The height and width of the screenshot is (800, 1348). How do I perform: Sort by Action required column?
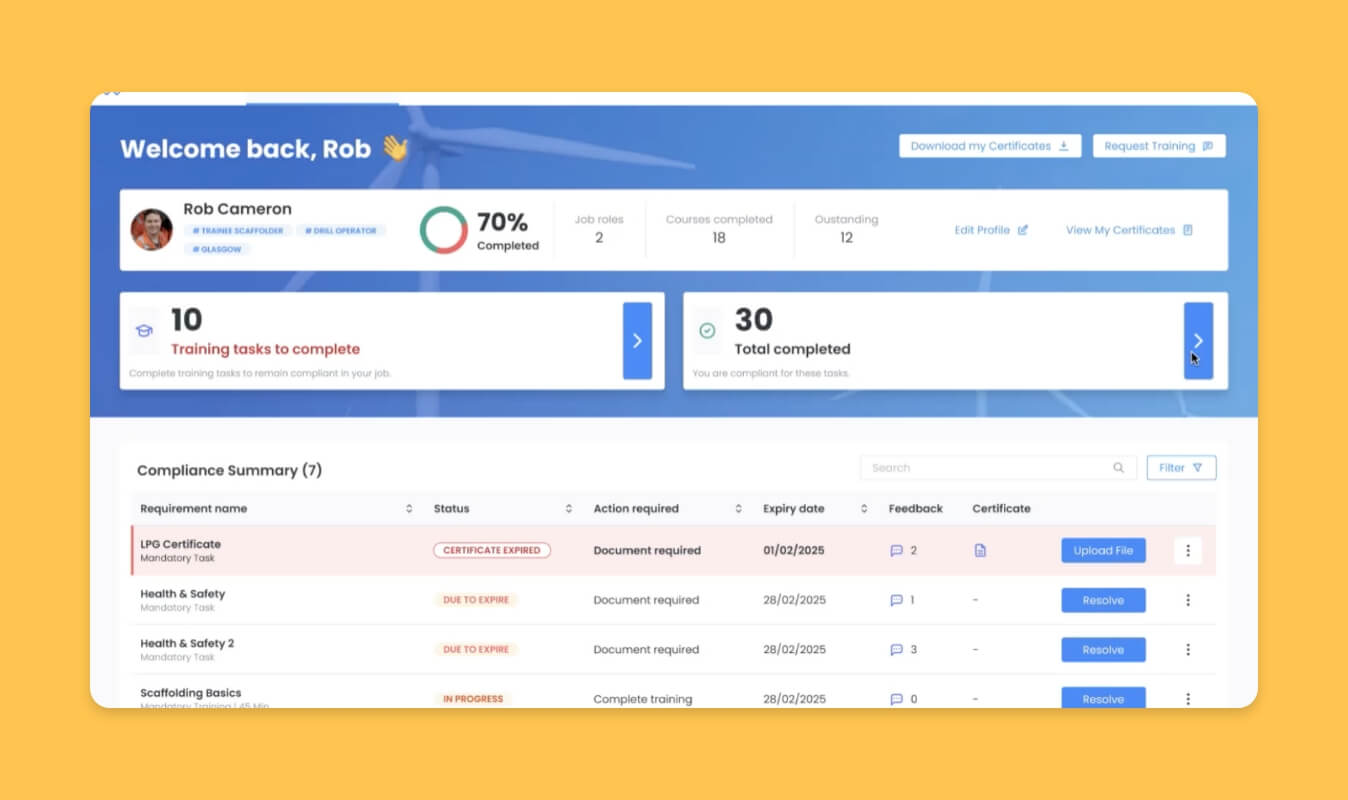click(x=739, y=509)
